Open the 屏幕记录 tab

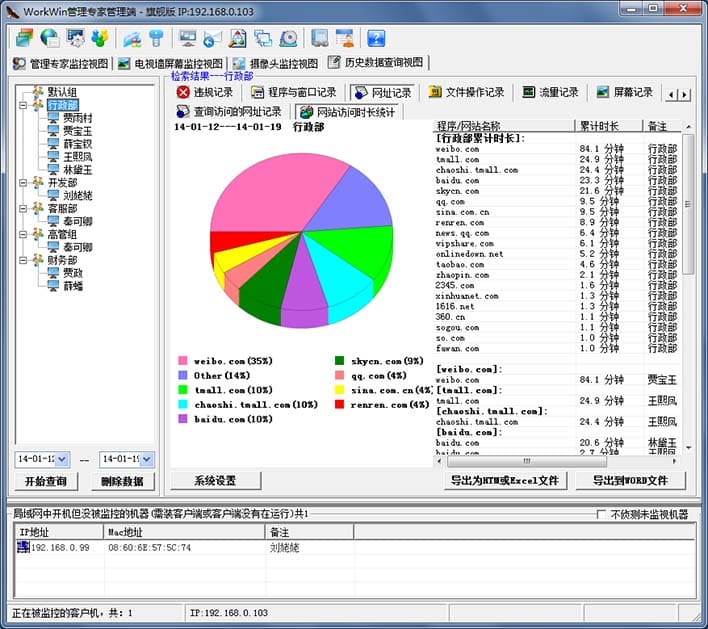(x=624, y=92)
